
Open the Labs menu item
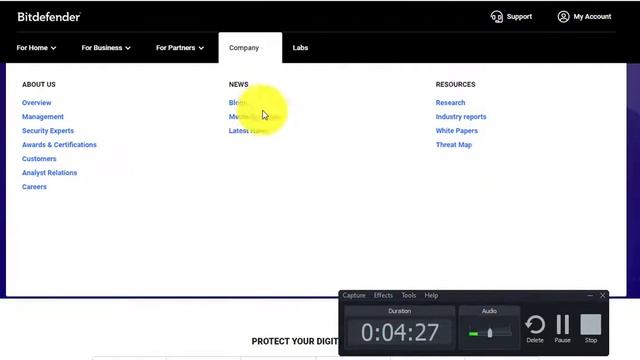[x=300, y=48]
